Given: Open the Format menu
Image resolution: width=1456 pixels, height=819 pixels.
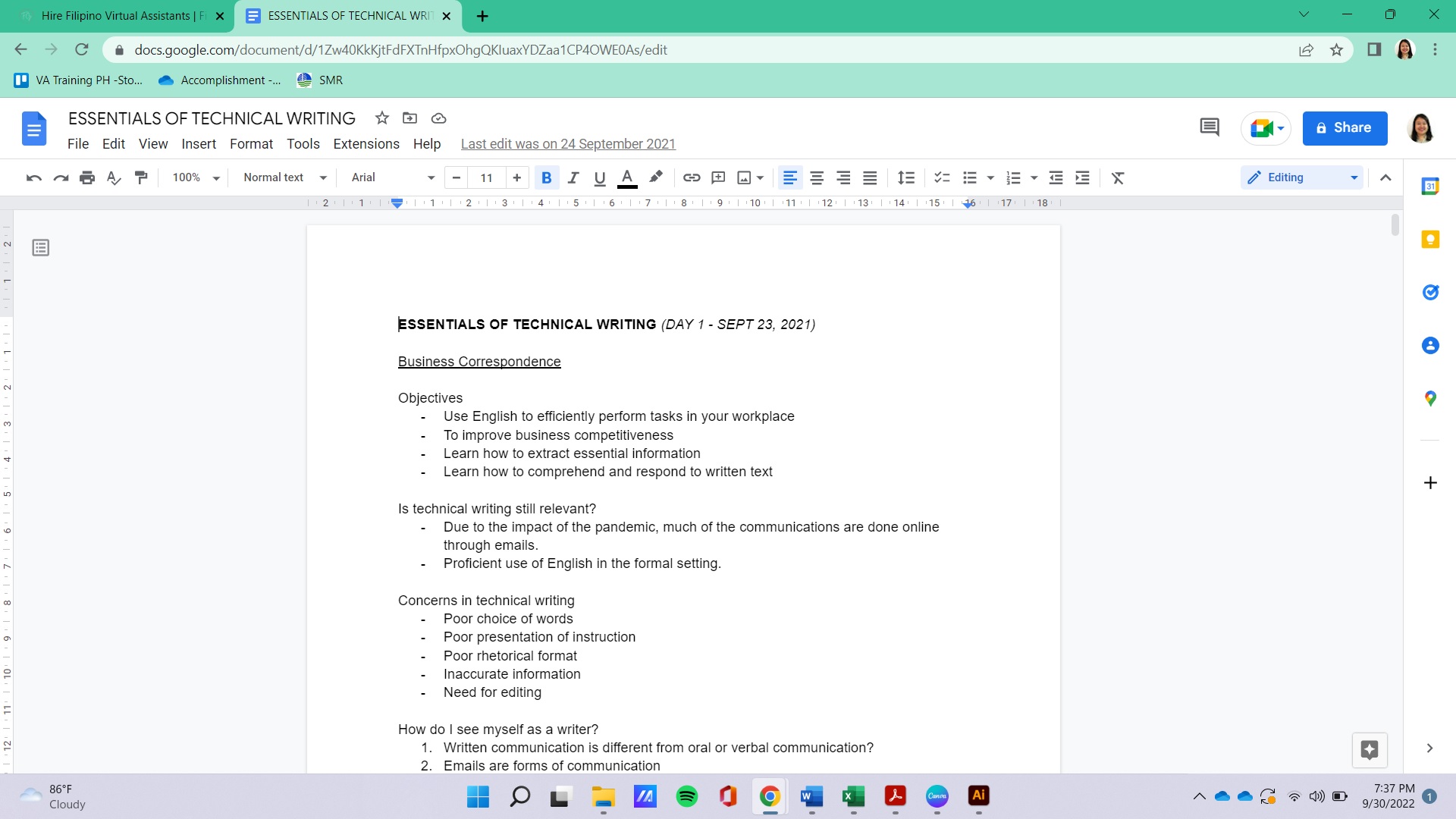Looking at the screenshot, I should point(251,144).
